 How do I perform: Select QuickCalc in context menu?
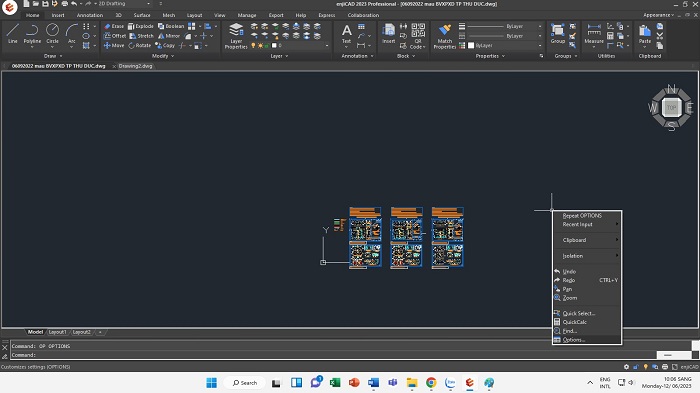pyautogui.click(x=587, y=322)
